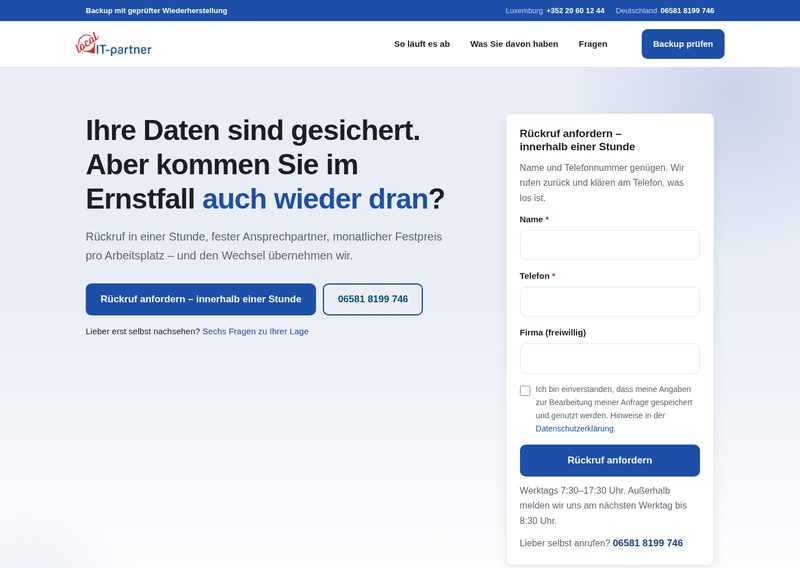This screenshot has width=800, height=568.
Task: Click the 'Firma (freiwillig)' field label
Action: [553, 332]
